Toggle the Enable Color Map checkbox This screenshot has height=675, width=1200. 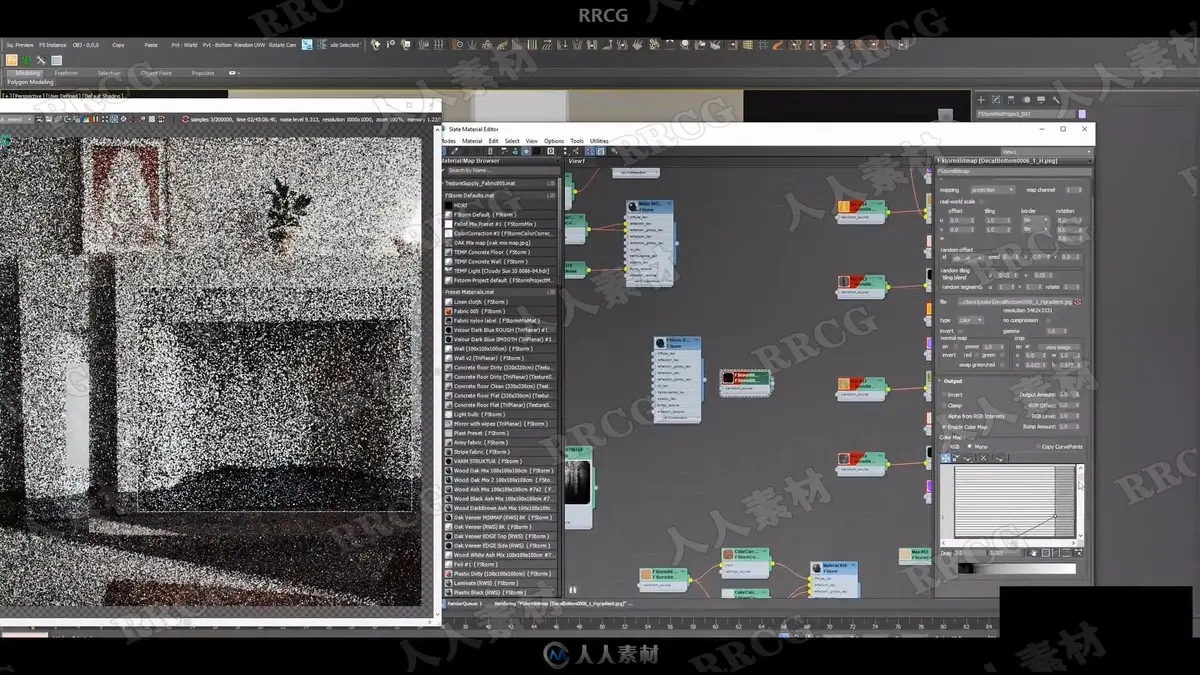click(943, 426)
